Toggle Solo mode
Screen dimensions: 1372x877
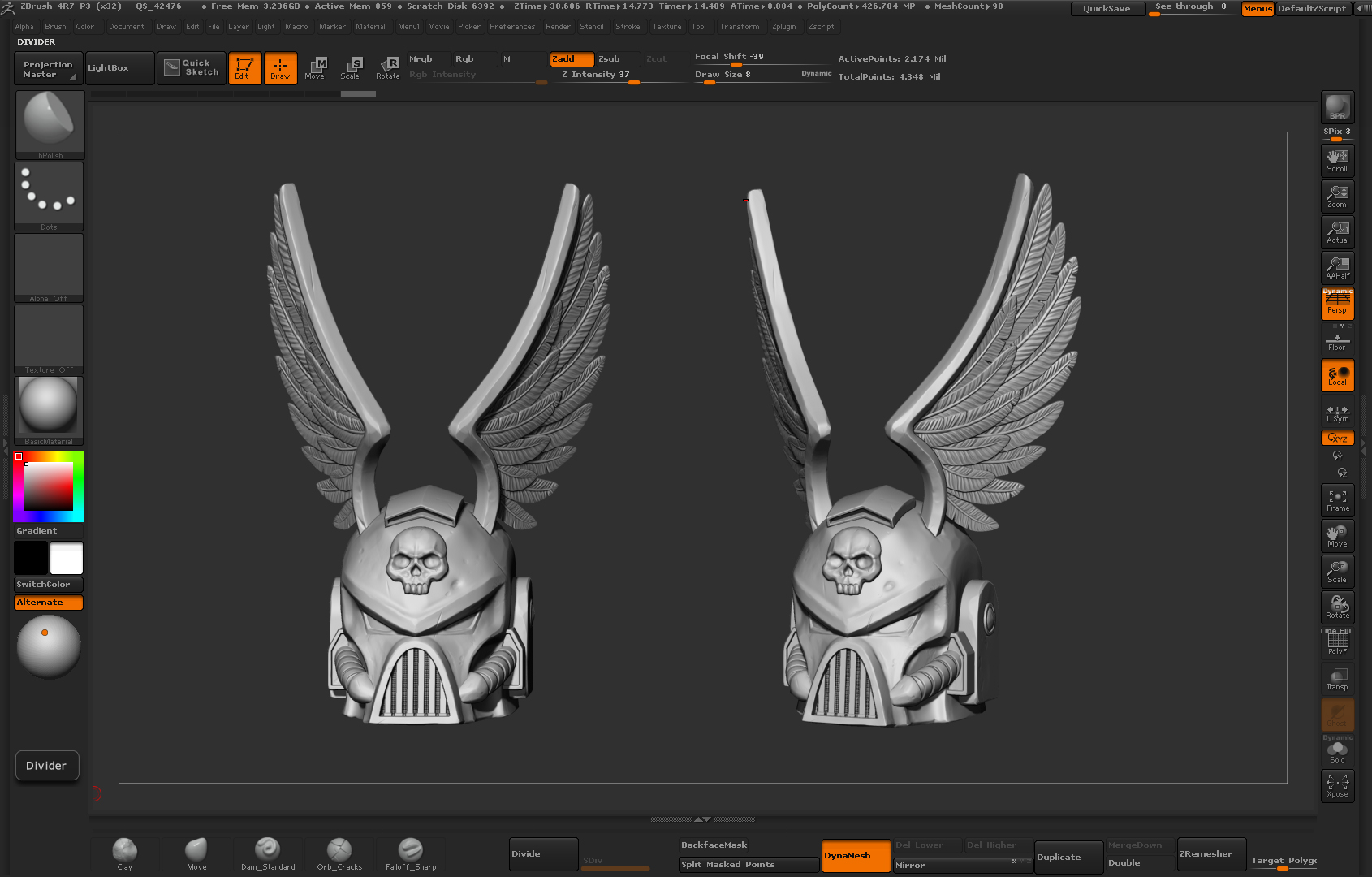click(1337, 750)
